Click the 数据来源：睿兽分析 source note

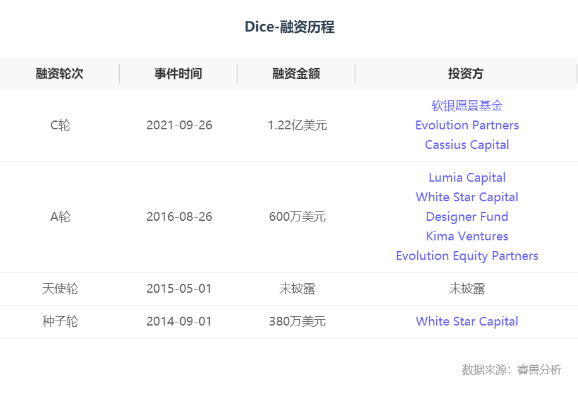pyautogui.click(x=512, y=369)
